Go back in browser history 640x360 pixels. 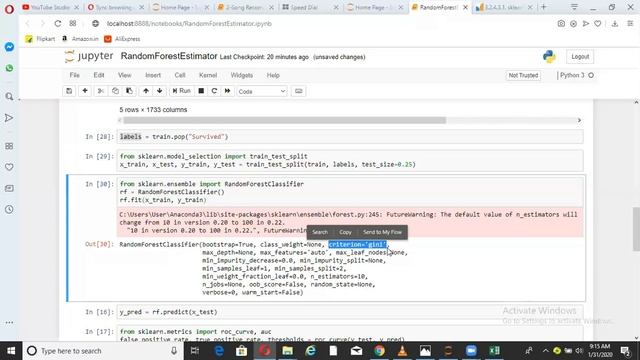pyautogui.click(x=28, y=24)
